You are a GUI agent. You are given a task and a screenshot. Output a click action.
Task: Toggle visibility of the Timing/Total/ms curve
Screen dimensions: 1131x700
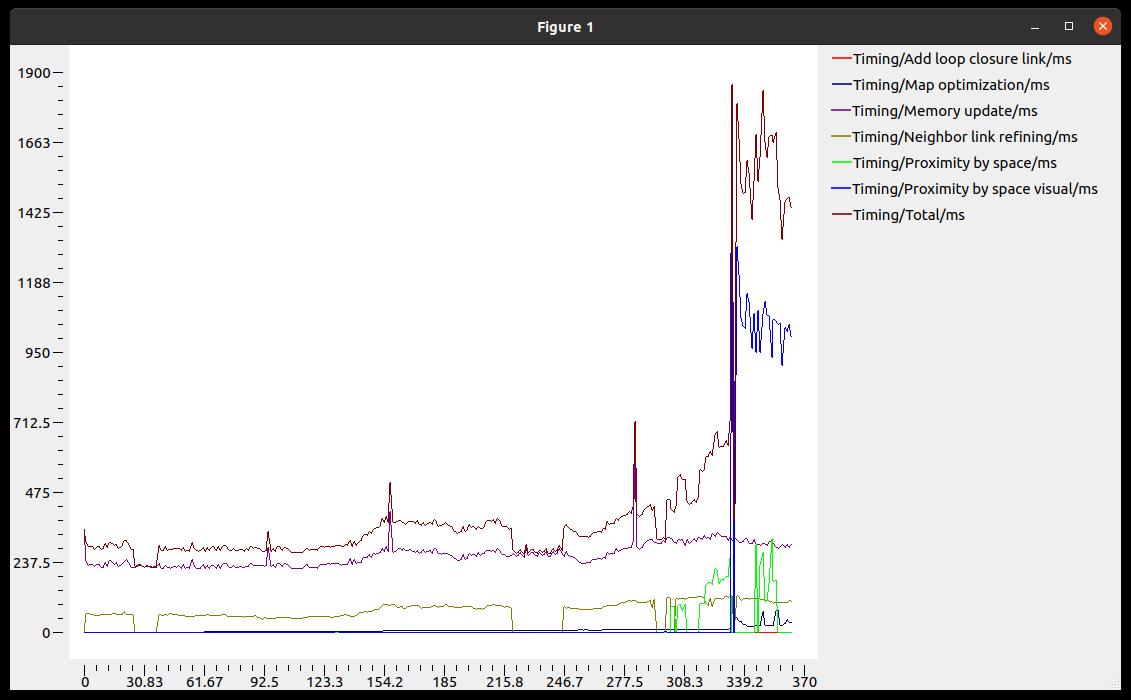click(908, 214)
